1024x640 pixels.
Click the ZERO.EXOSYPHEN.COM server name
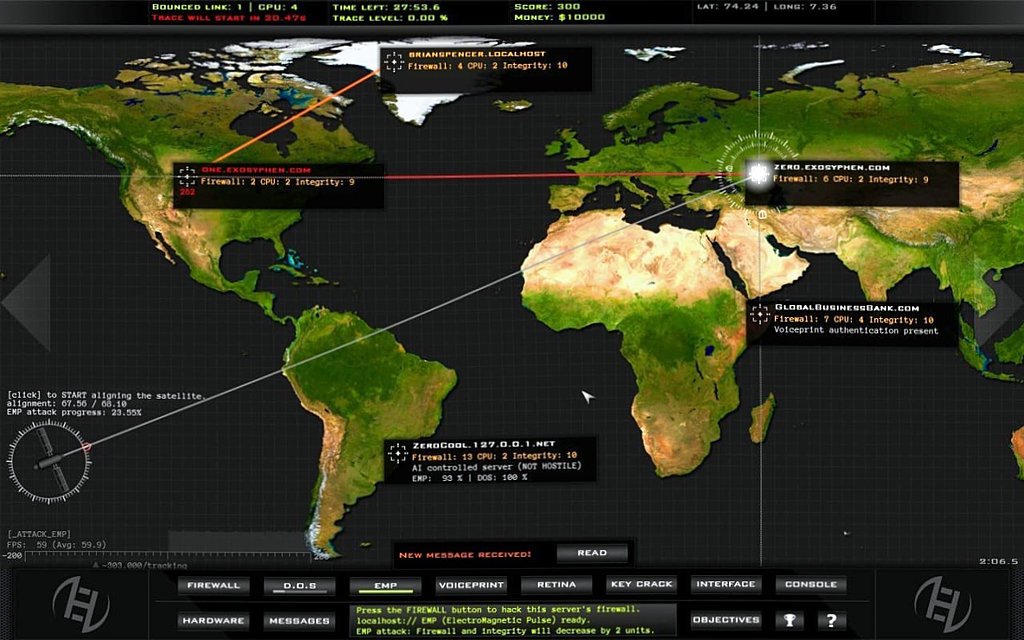(831, 167)
